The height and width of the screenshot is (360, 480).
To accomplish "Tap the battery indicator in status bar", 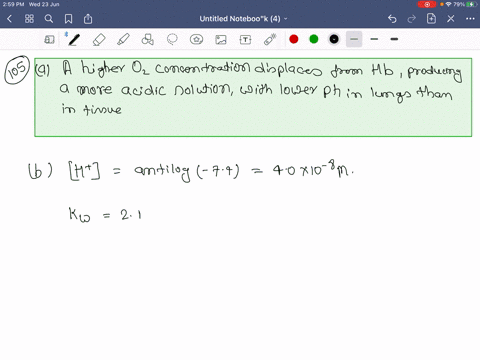I will click(472, 4).
